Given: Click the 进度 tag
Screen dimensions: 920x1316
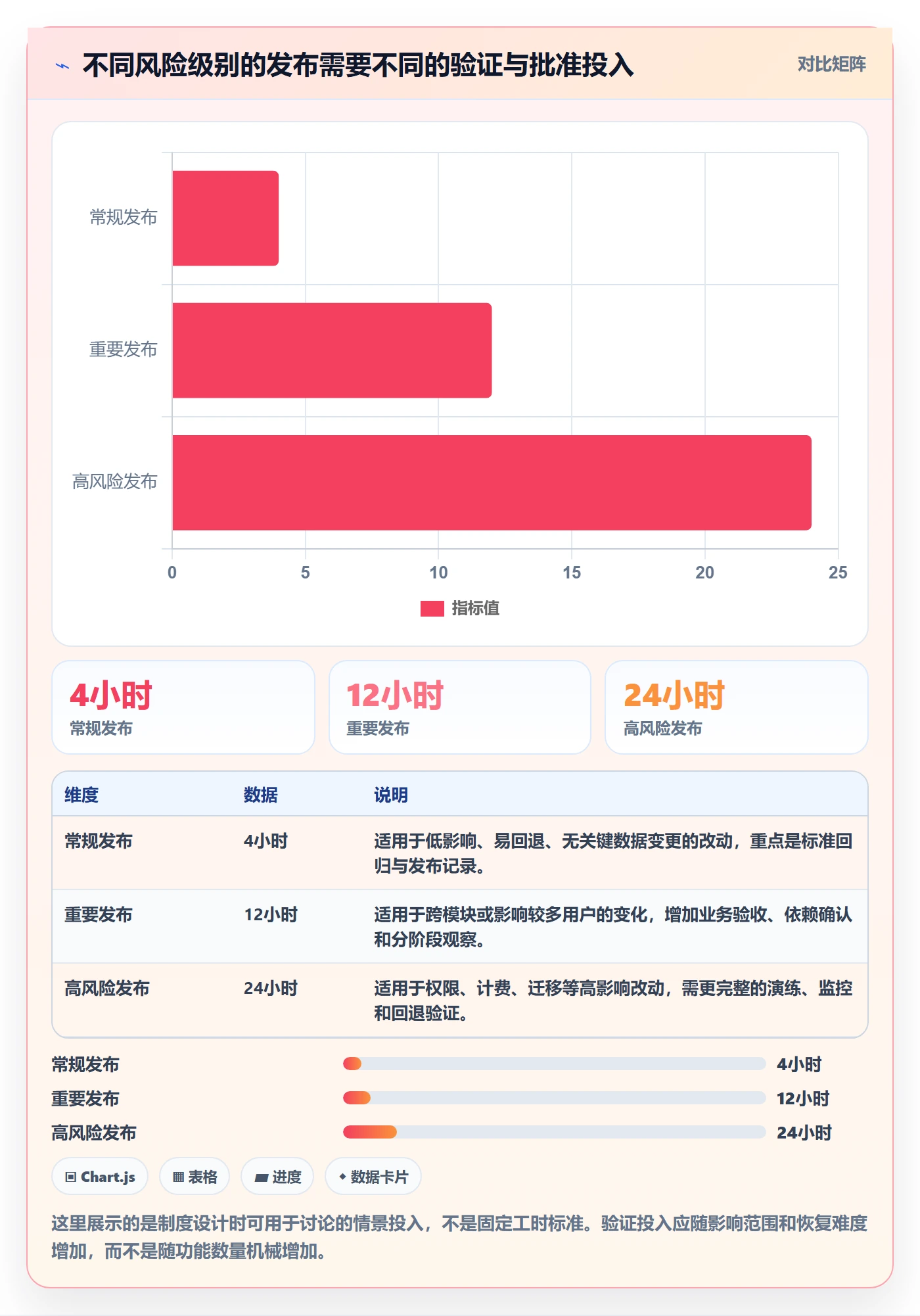Looking at the screenshot, I should point(277,1177).
